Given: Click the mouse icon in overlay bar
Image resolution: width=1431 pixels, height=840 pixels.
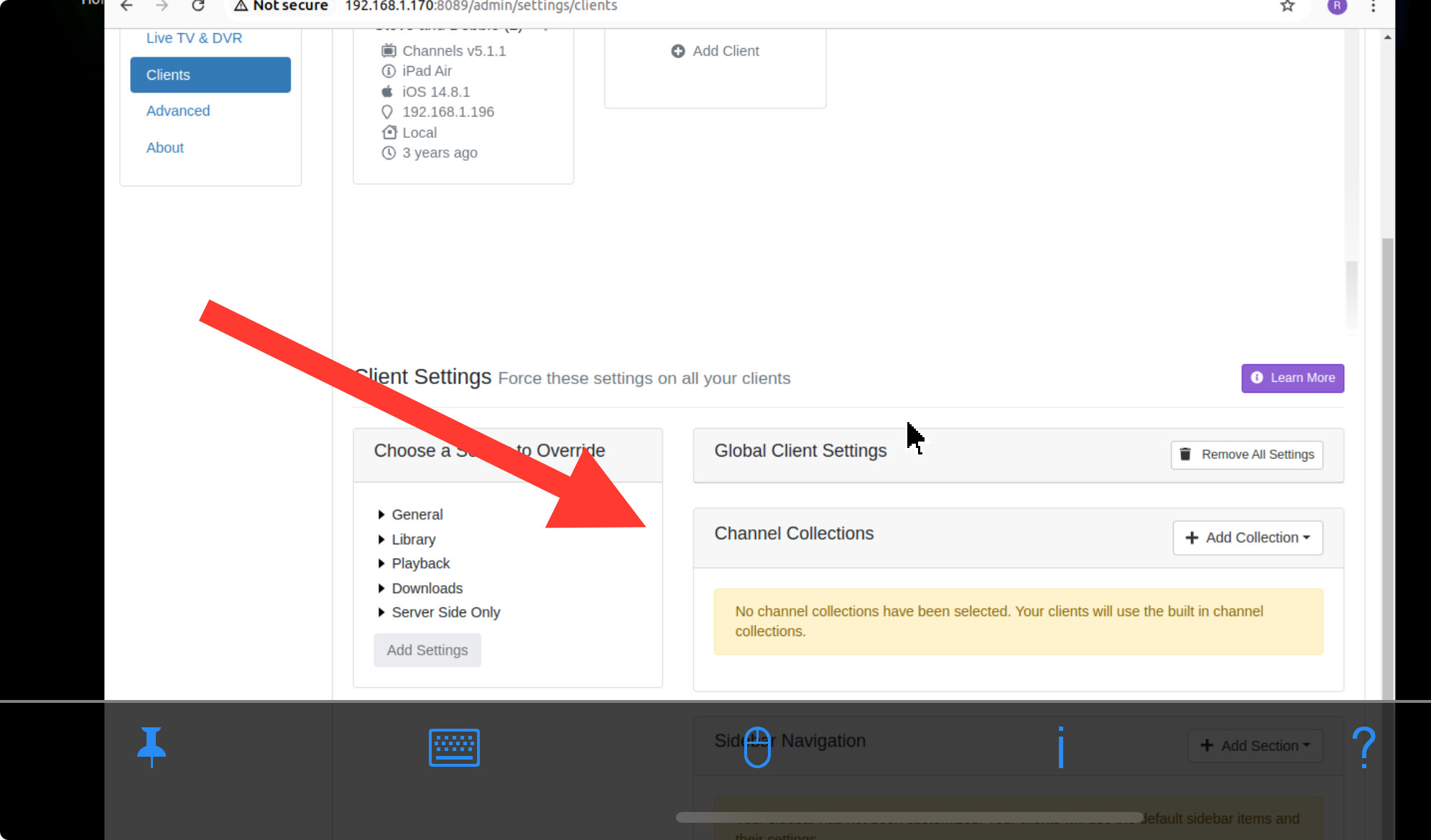Looking at the screenshot, I should tap(757, 747).
